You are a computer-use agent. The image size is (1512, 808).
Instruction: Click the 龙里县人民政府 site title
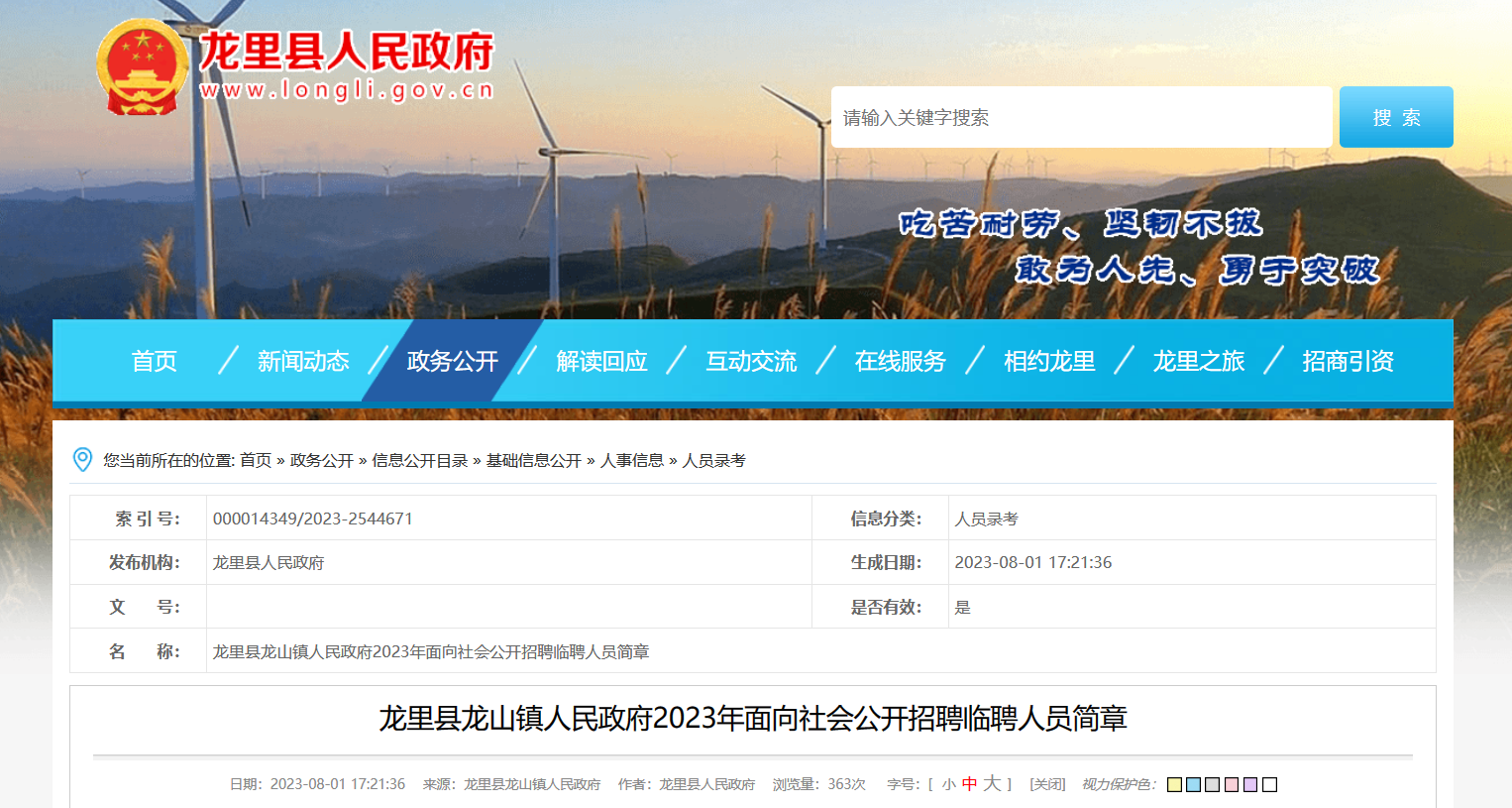347,52
